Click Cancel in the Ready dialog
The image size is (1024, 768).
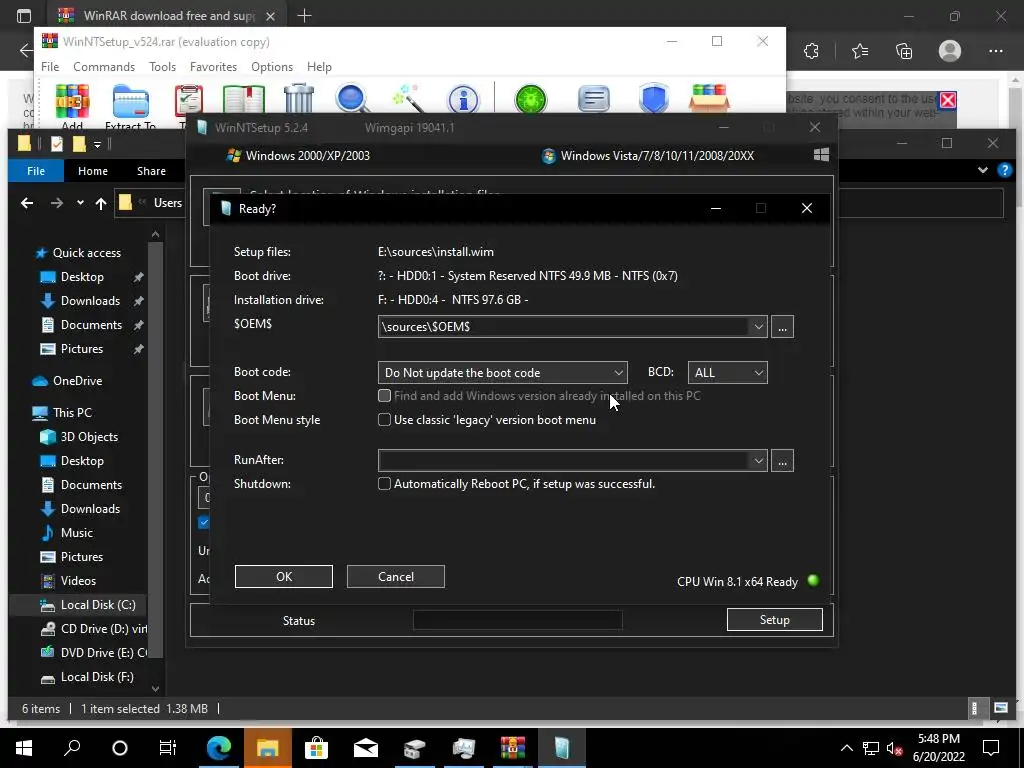[x=396, y=577]
